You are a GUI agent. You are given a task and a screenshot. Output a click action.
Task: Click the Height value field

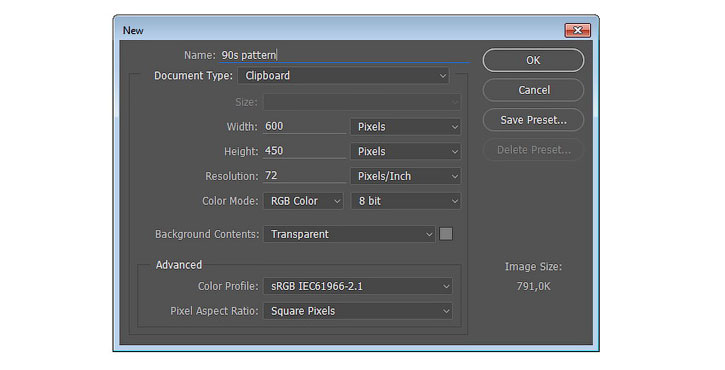click(x=304, y=151)
